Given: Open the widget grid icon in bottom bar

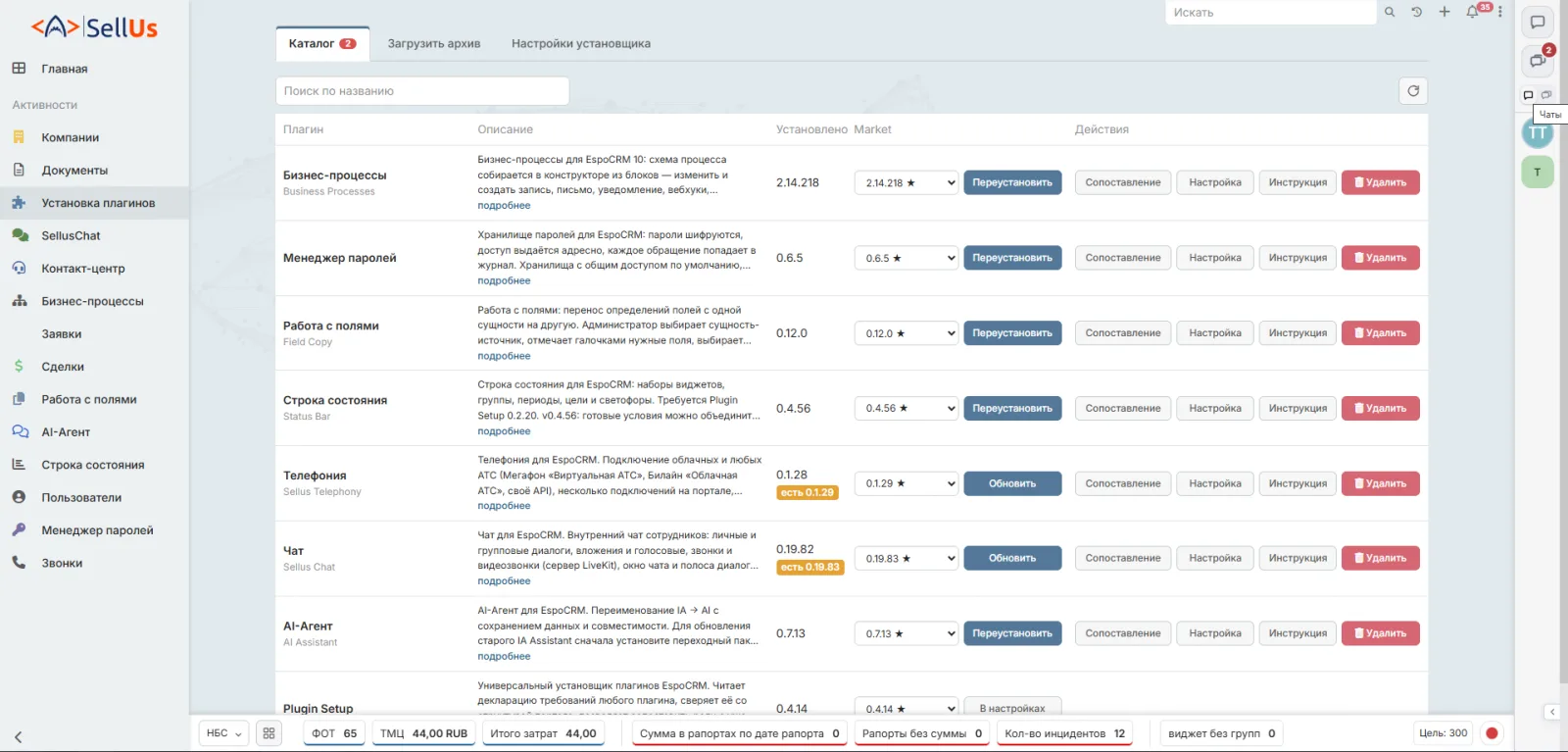Looking at the screenshot, I should click(269, 733).
